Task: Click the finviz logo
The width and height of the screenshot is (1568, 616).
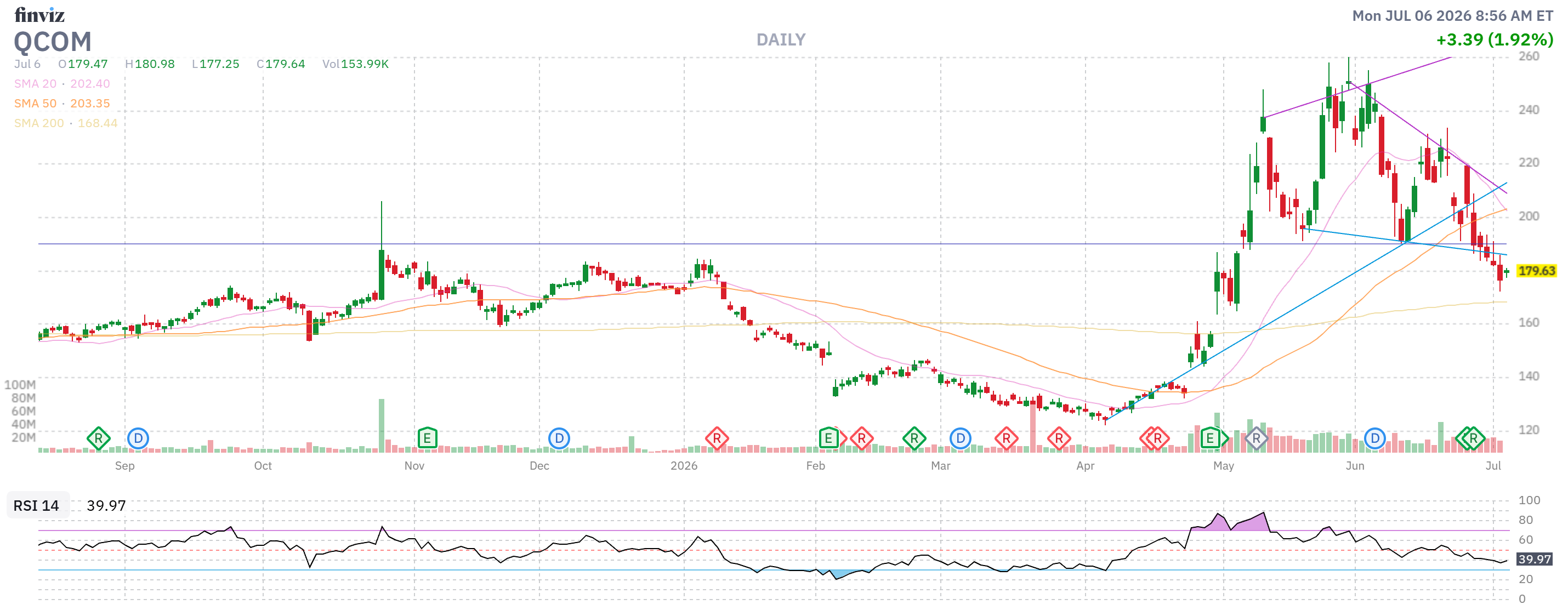Action: pos(39,15)
